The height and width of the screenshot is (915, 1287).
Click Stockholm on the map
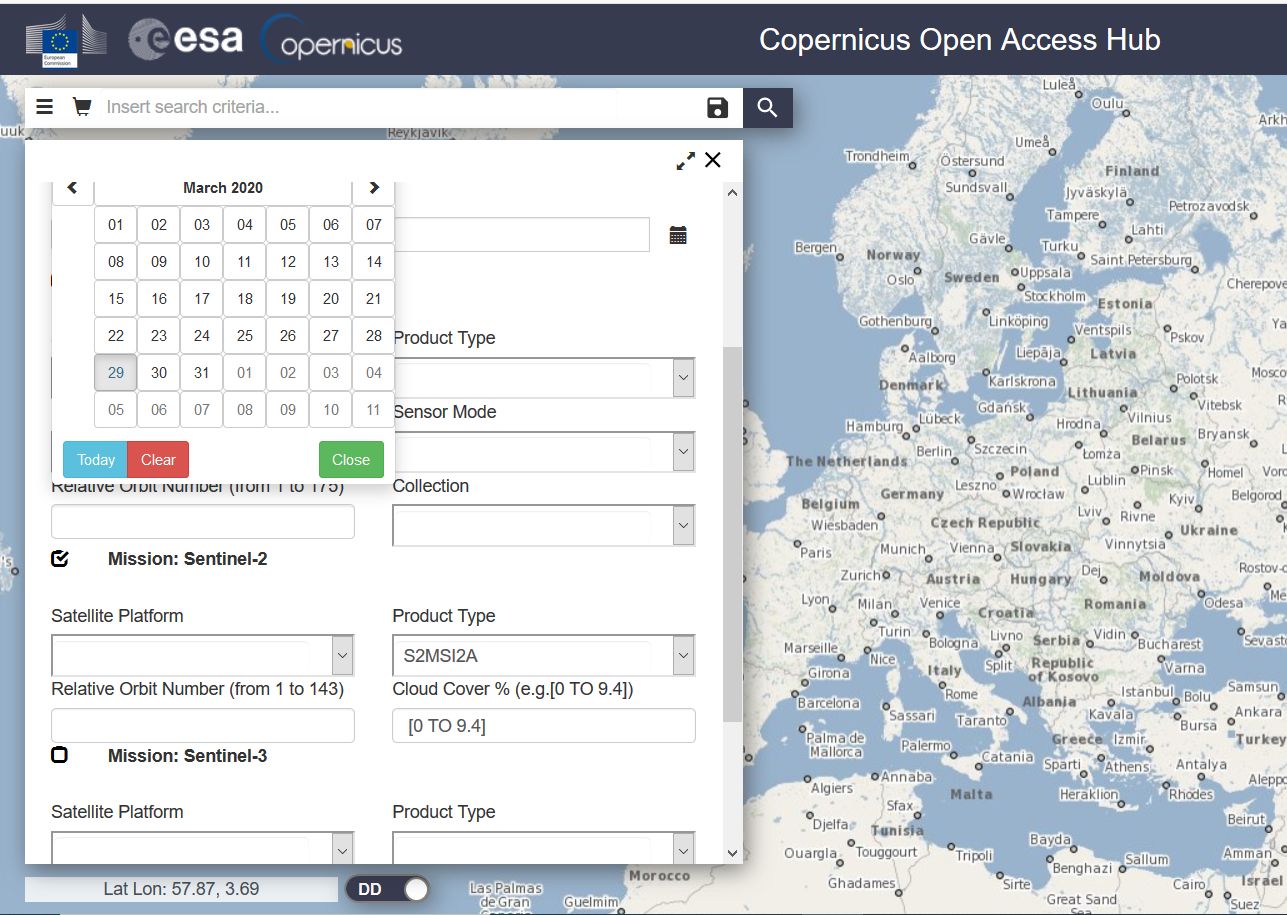1055,296
